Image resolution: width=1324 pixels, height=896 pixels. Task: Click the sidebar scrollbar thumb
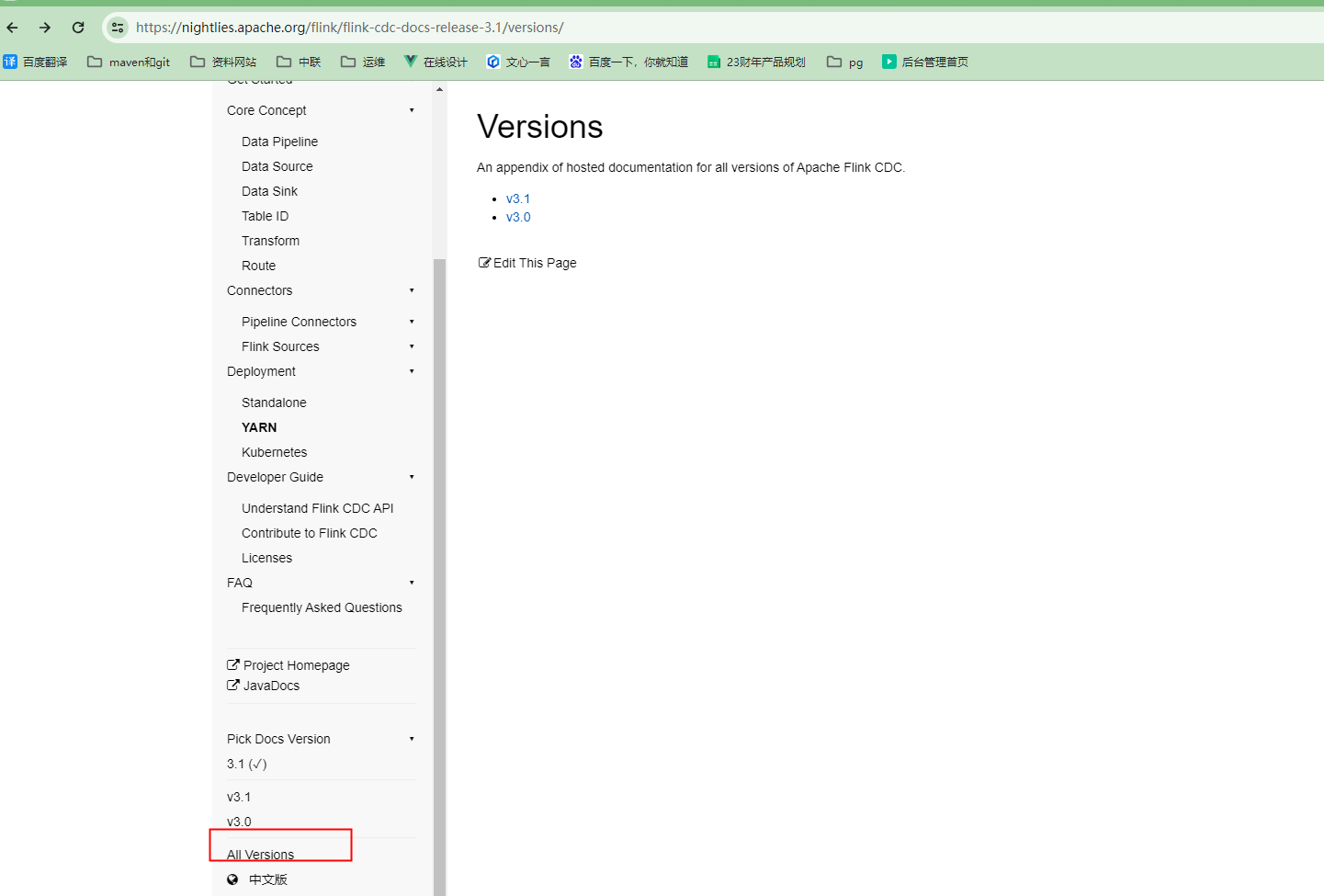439,577
